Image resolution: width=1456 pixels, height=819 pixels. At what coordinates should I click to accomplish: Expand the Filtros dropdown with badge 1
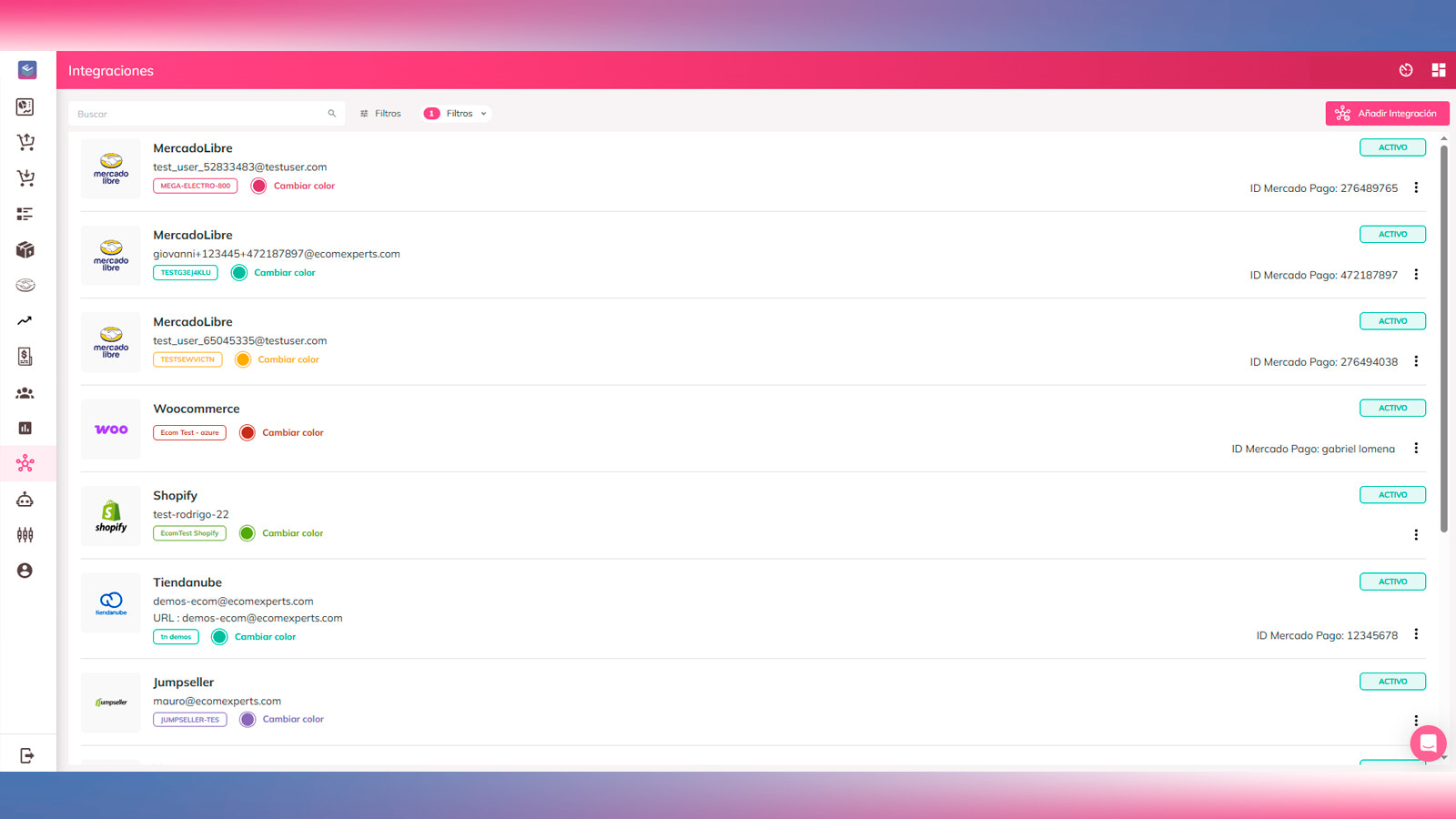pos(456,114)
